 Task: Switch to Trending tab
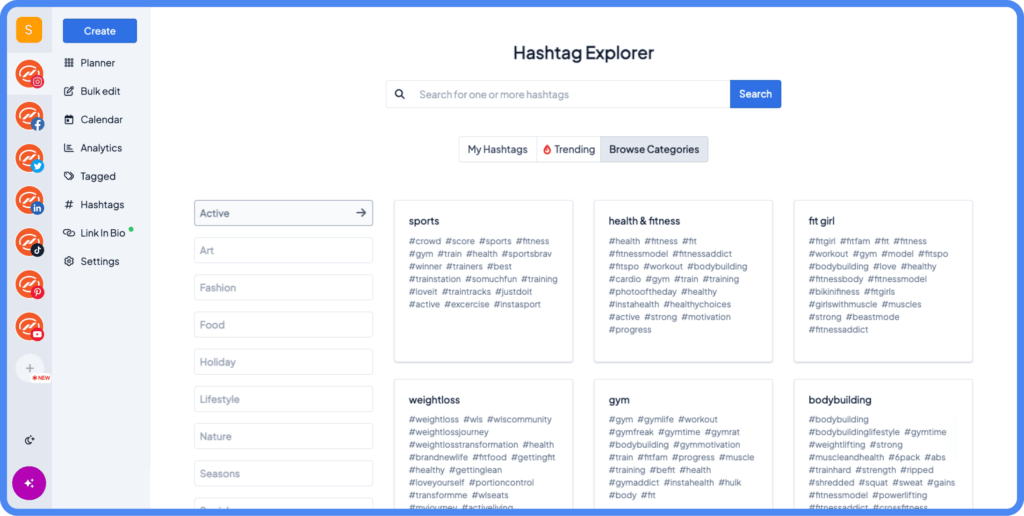click(x=569, y=150)
